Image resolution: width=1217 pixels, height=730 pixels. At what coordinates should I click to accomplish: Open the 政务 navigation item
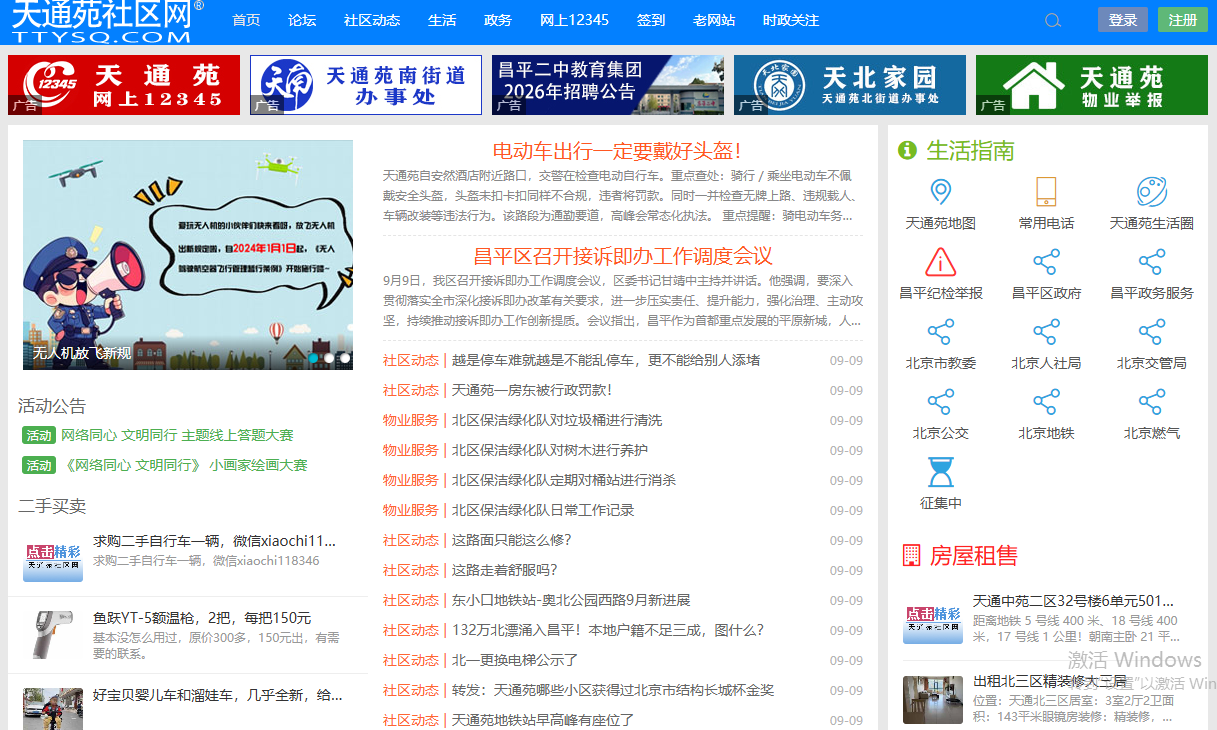[x=498, y=20]
